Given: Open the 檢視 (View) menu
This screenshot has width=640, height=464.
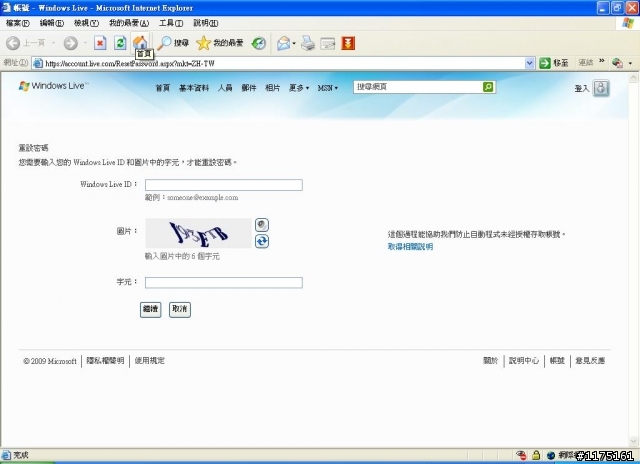Looking at the screenshot, I should (86, 23).
